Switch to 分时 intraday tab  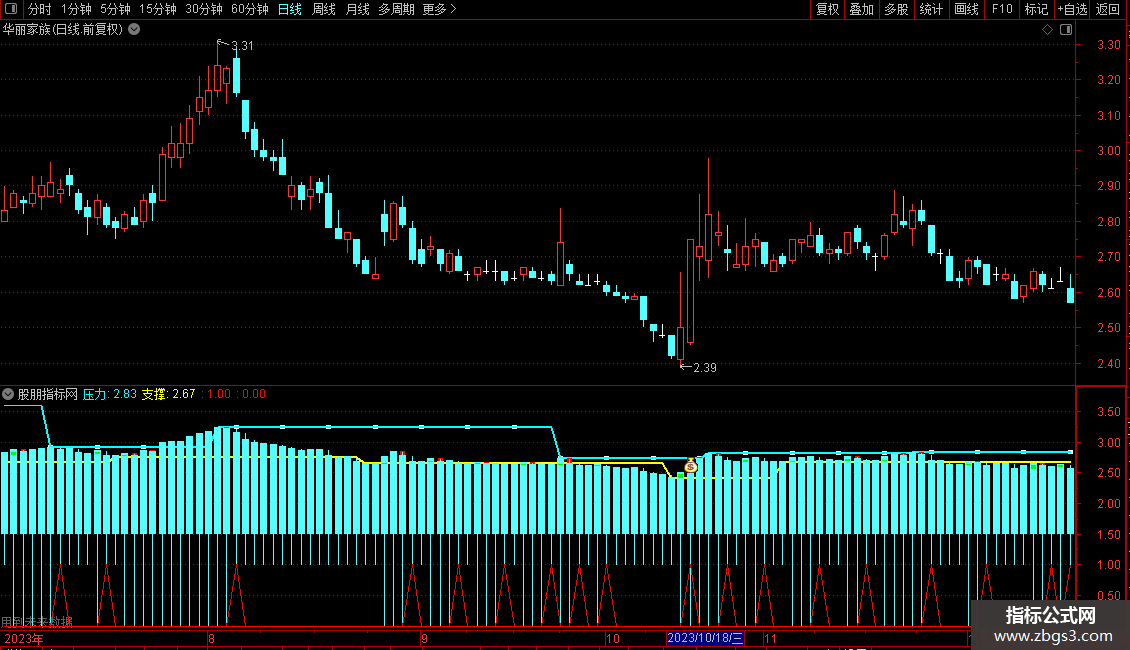click(x=40, y=9)
